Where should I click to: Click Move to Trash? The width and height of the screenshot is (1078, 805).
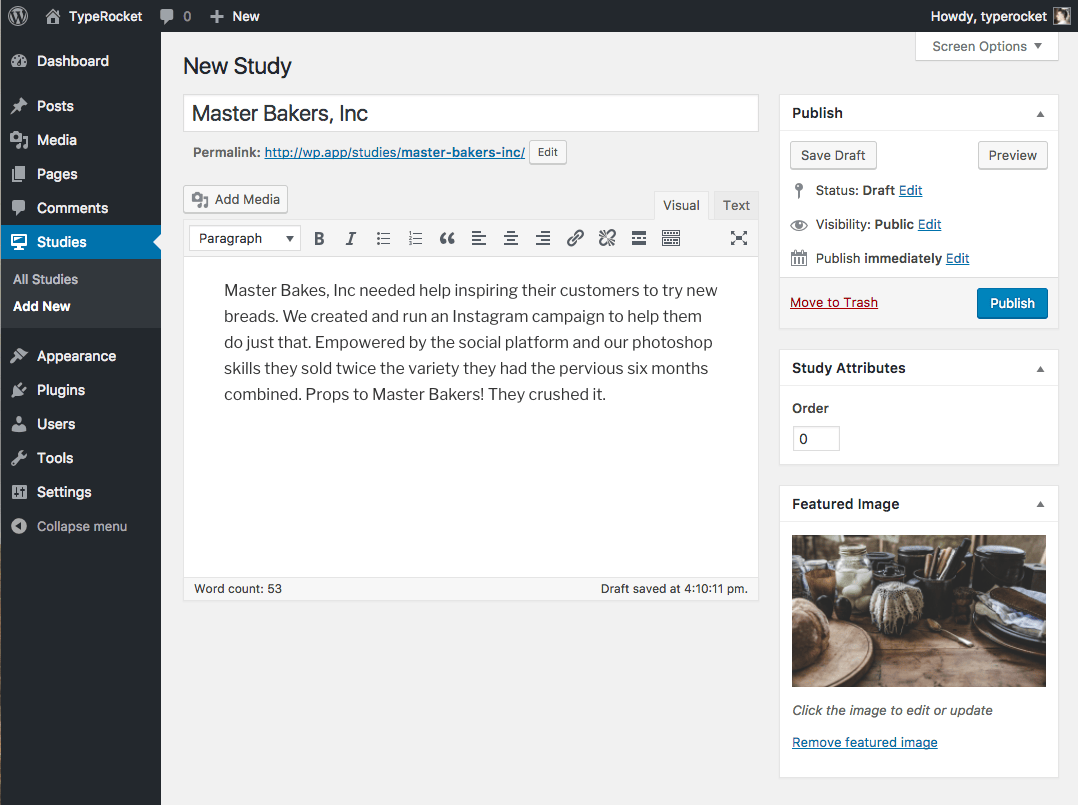833,302
